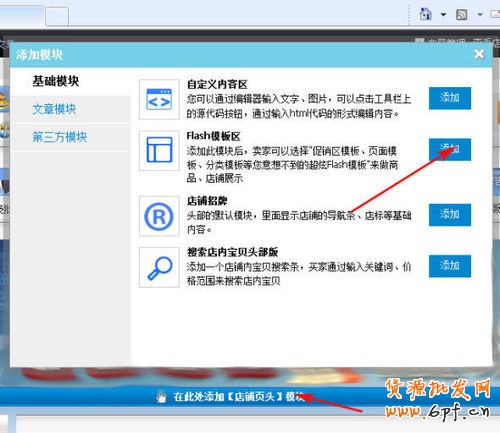Click the 自定义内容区 title
The width and height of the screenshot is (500, 433).
coord(217,84)
